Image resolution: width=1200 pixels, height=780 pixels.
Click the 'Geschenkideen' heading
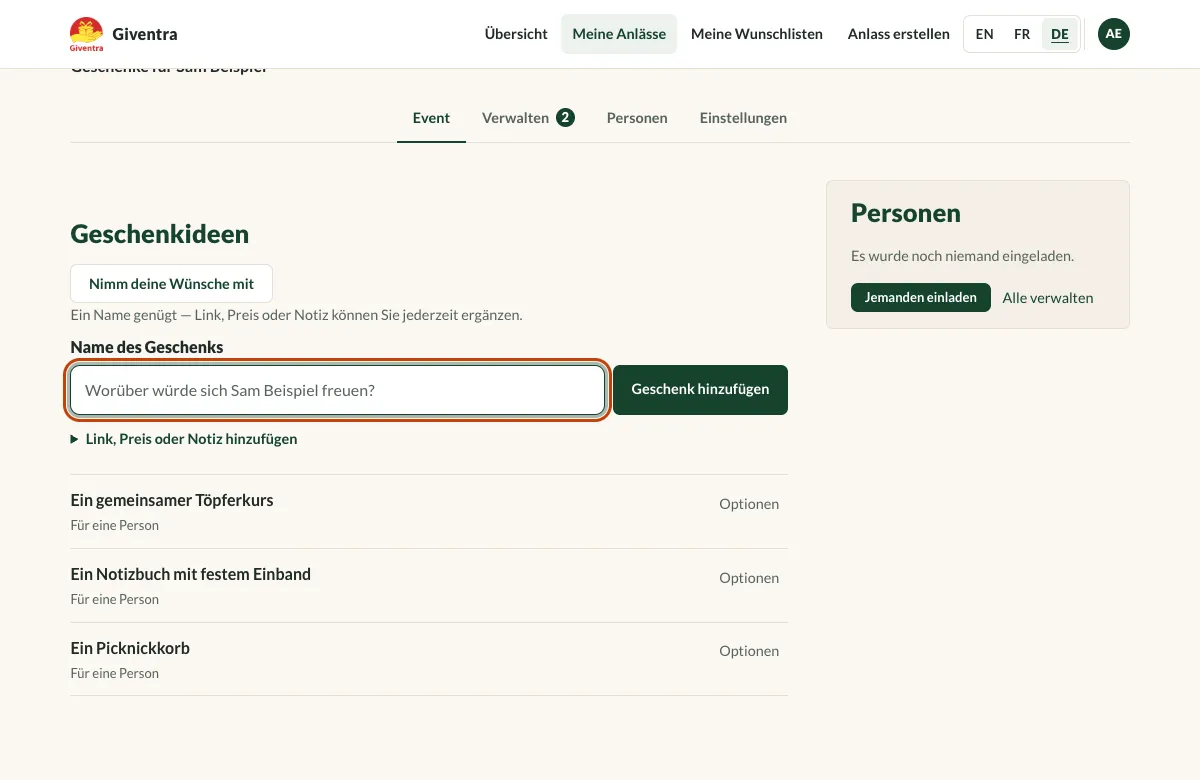pyautogui.click(x=160, y=234)
